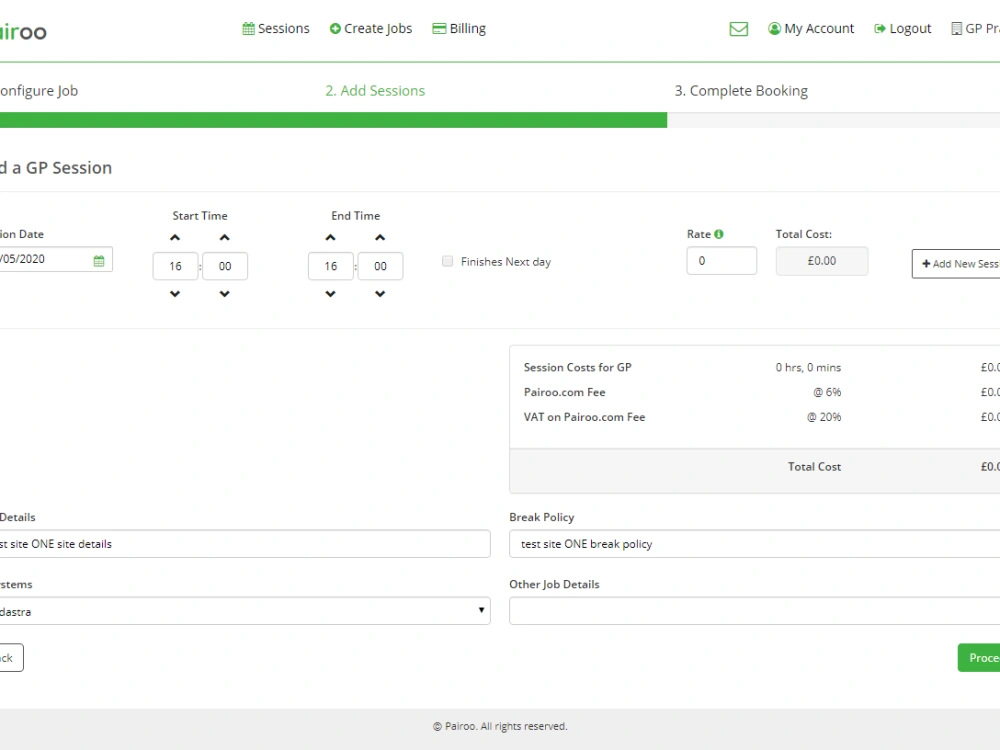
Task: Click the Pairoo logo
Action: (x=23, y=32)
